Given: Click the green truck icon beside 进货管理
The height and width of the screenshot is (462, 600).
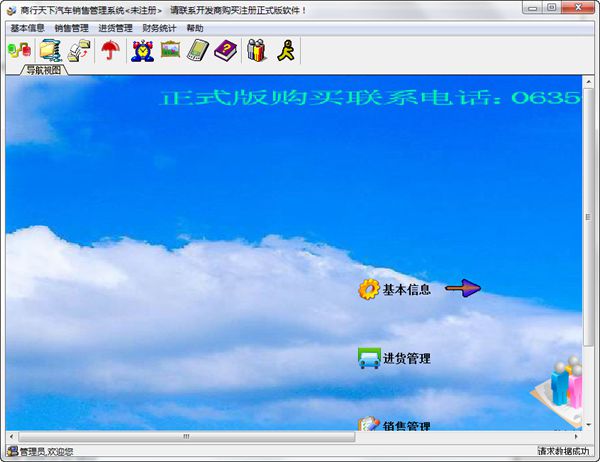Looking at the screenshot, I should pos(369,358).
